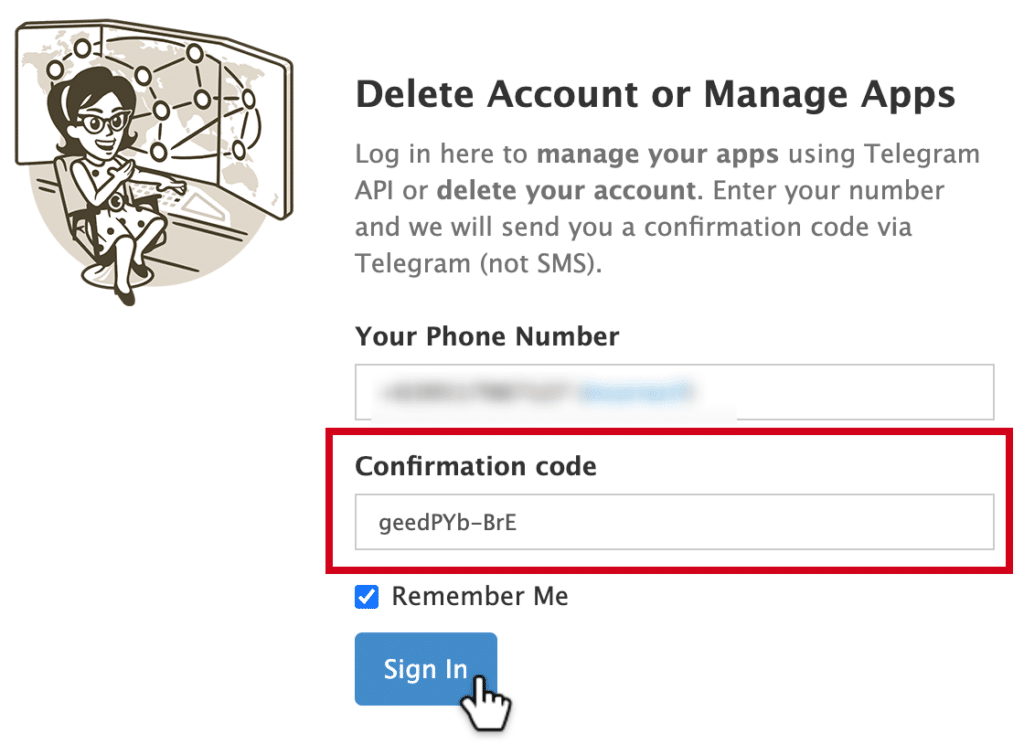Click the Your Phone Number input field
This screenshot has height=744, width=1024.
[674, 392]
